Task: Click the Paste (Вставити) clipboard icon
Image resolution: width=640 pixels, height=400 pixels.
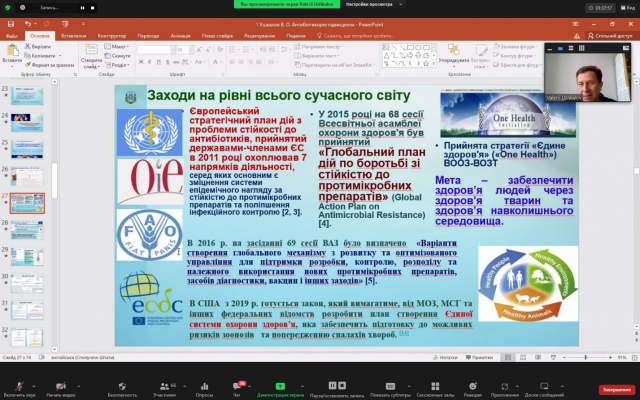Action: point(12,51)
